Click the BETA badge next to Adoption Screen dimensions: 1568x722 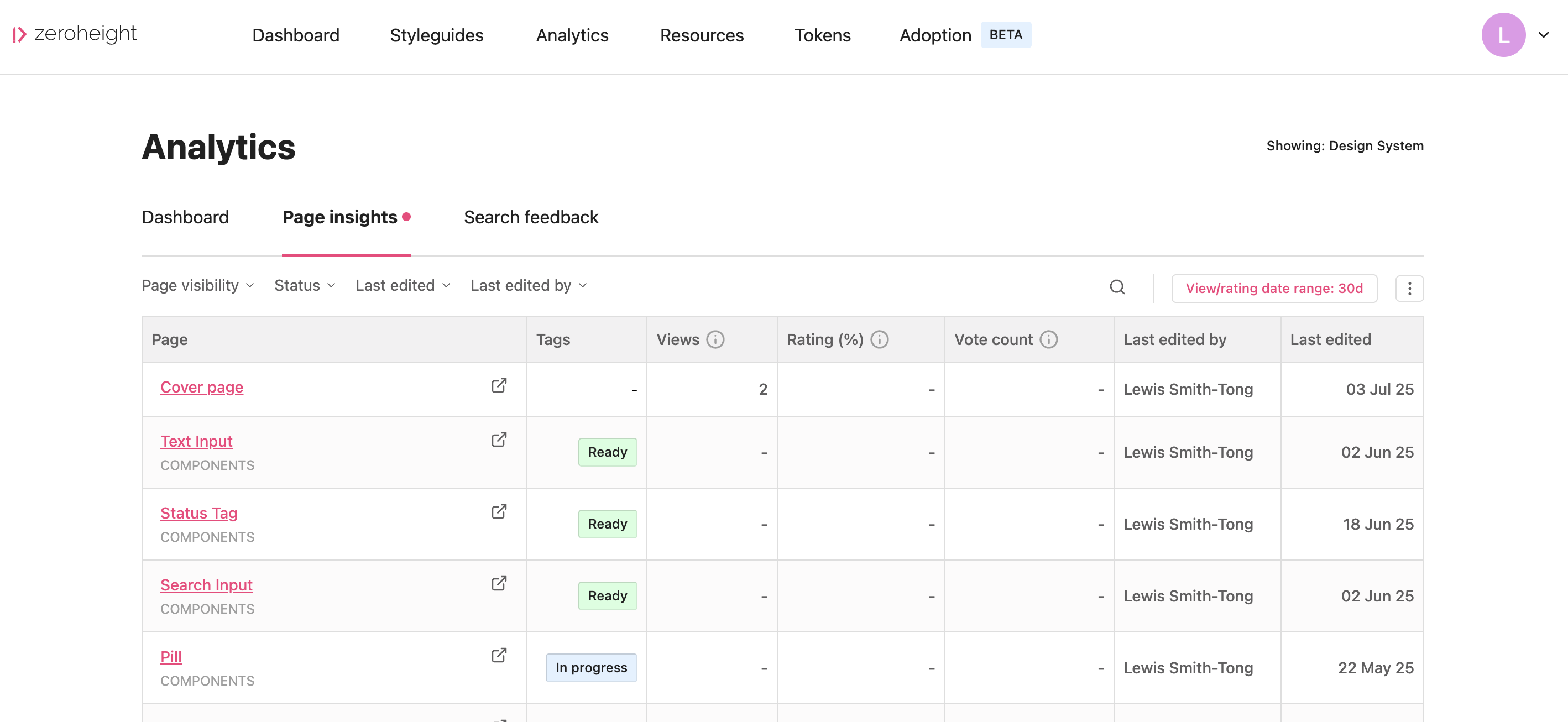click(x=1006, y=35)
